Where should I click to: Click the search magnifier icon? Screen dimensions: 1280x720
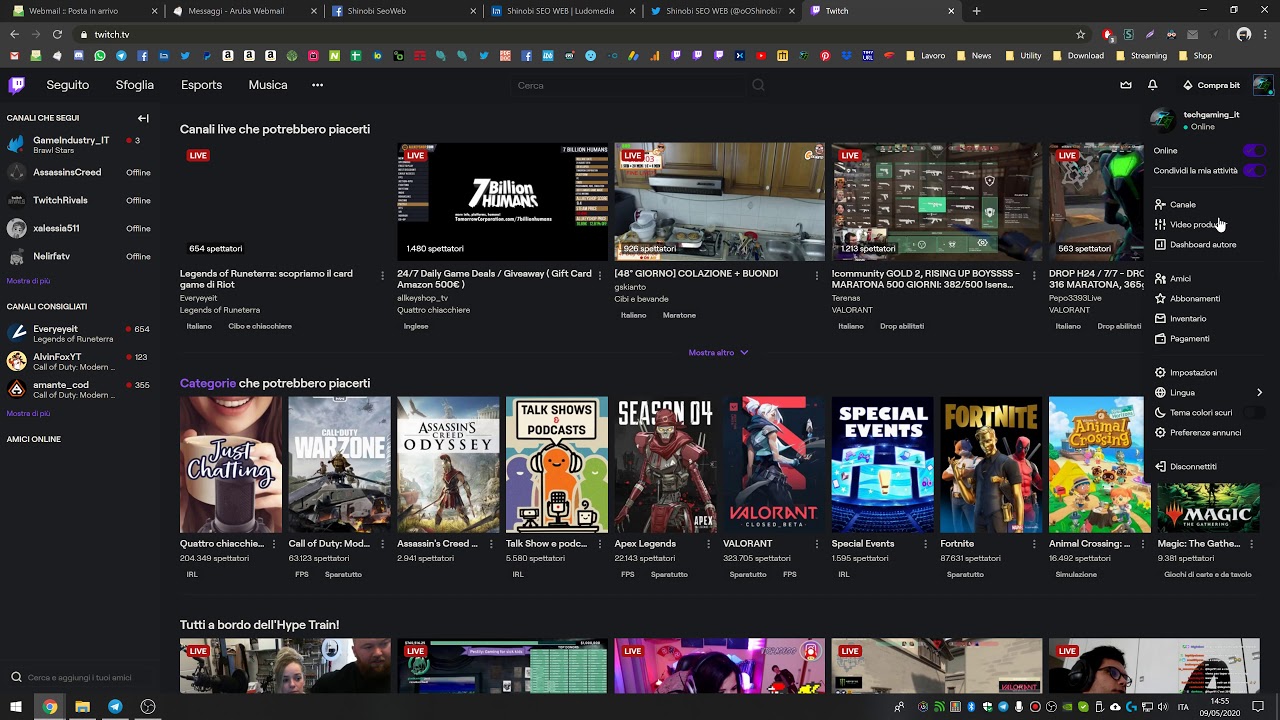(x=758, y=85)
